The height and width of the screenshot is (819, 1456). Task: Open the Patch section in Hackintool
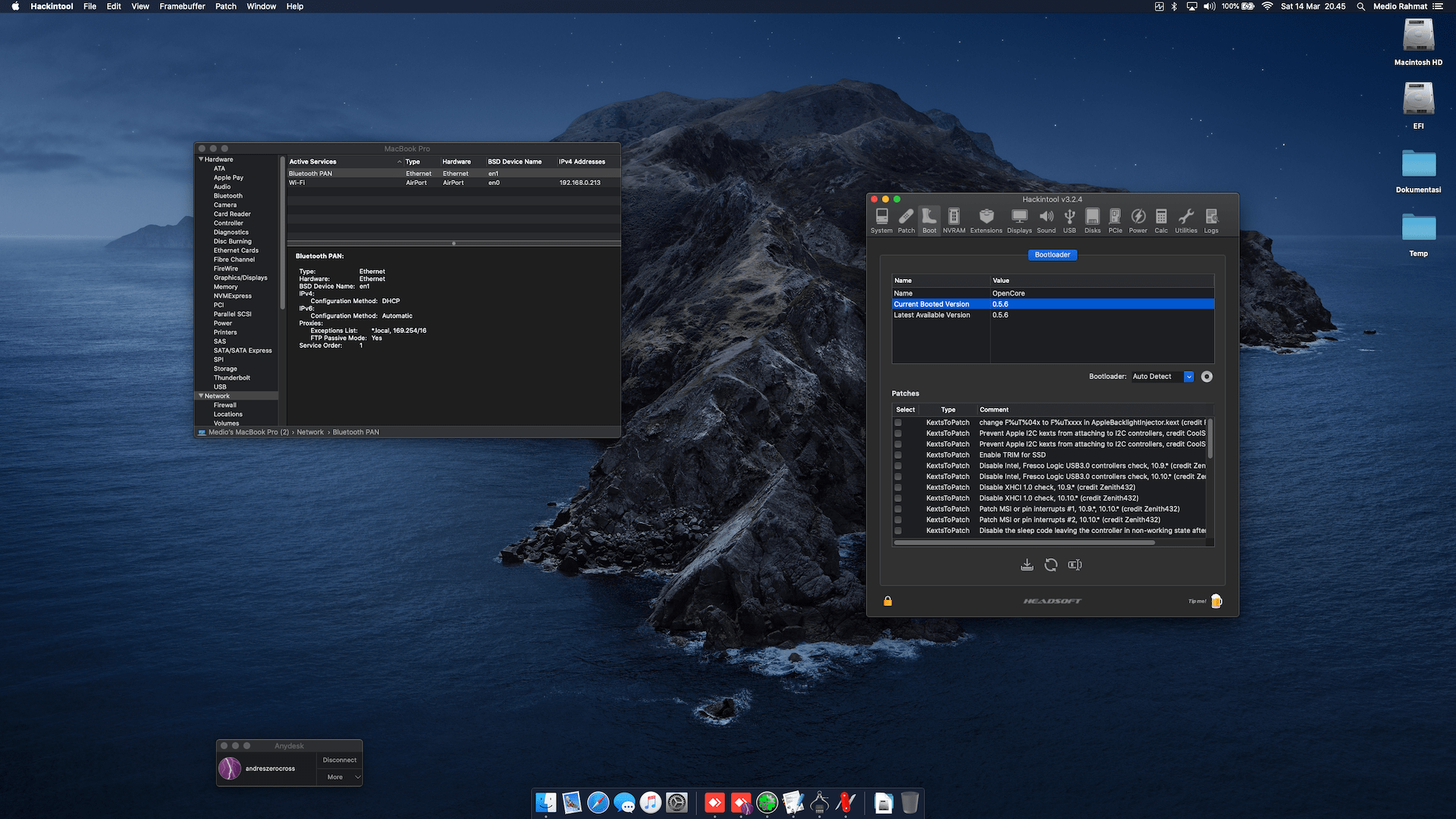pyautogui.click(x=906, y=221)
